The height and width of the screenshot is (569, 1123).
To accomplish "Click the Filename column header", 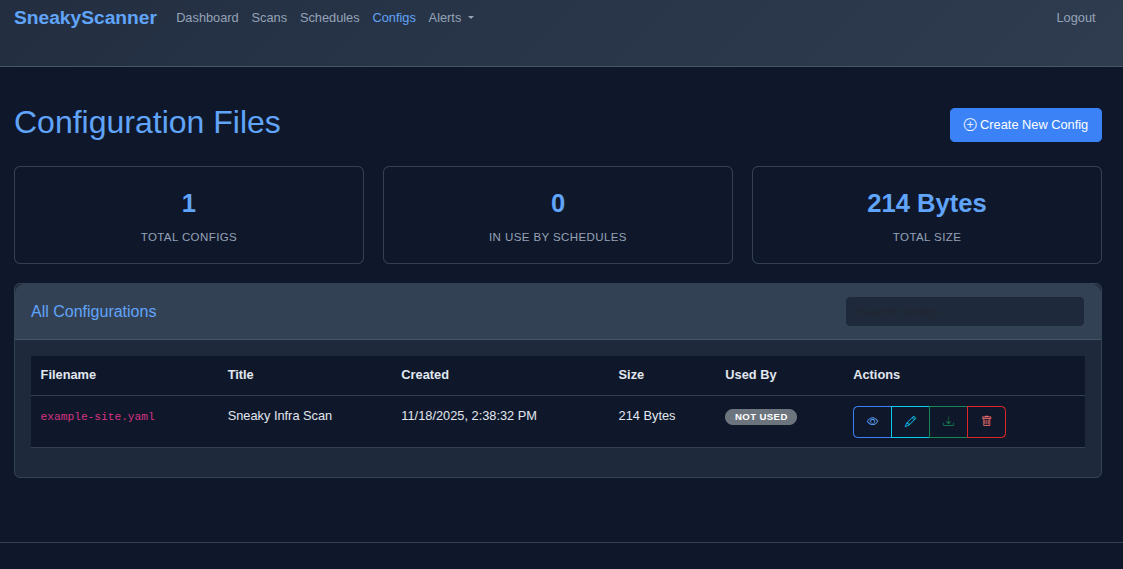I will [x=68, y=375].
